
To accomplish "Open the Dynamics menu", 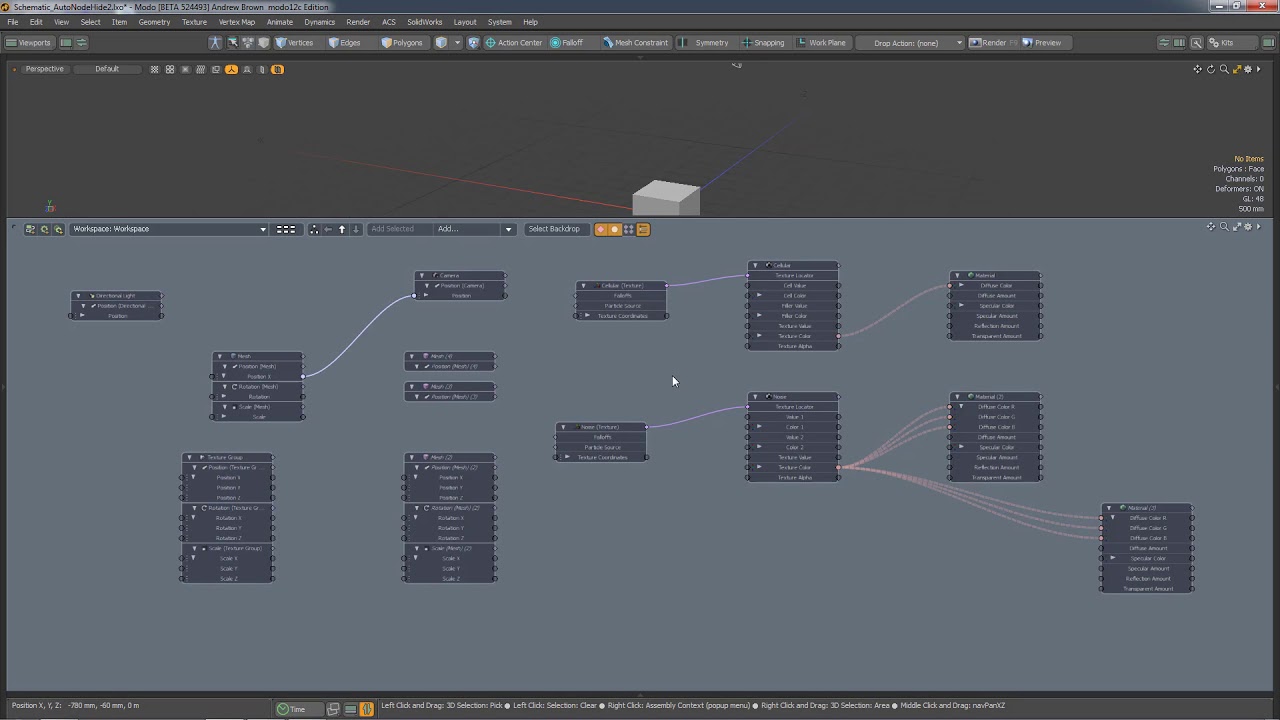I will (x=319, y=22).
